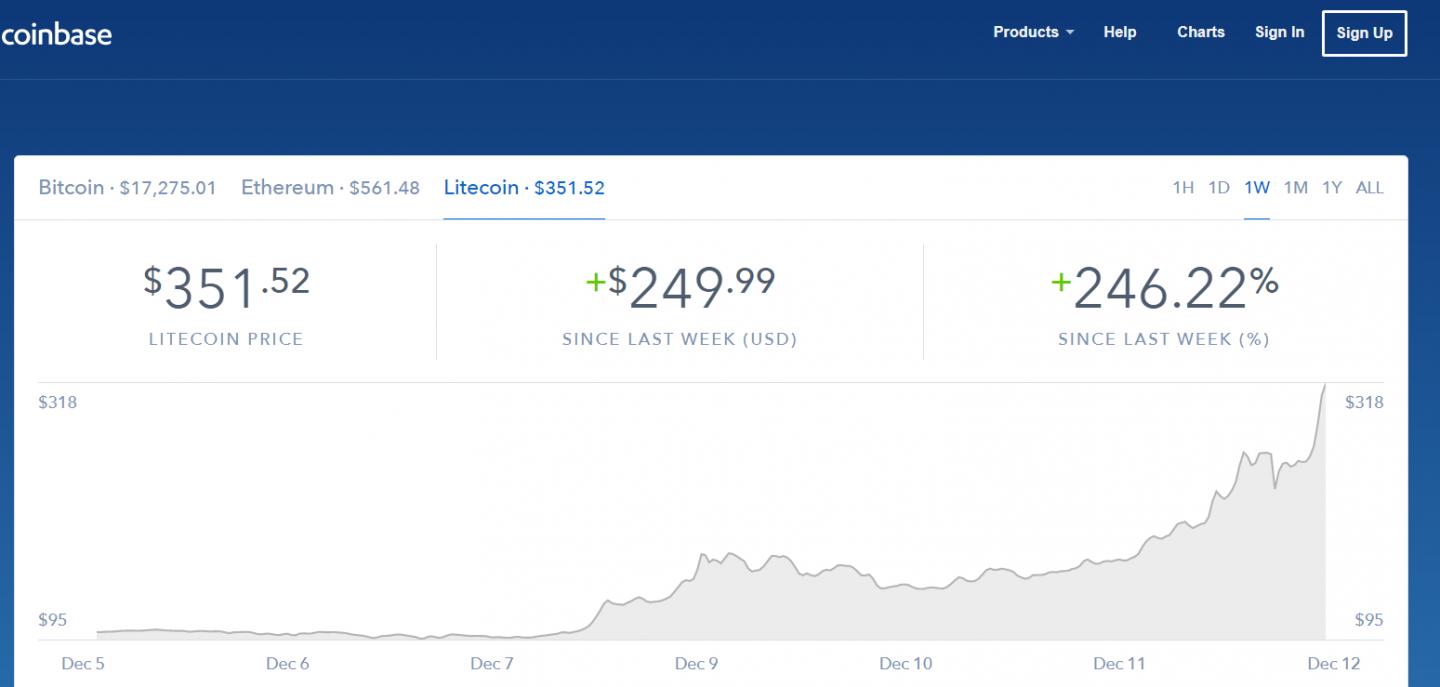1440x687 pixels.
Task: Switch to the Bitcoin price tab
Action: tap(127, 188)
